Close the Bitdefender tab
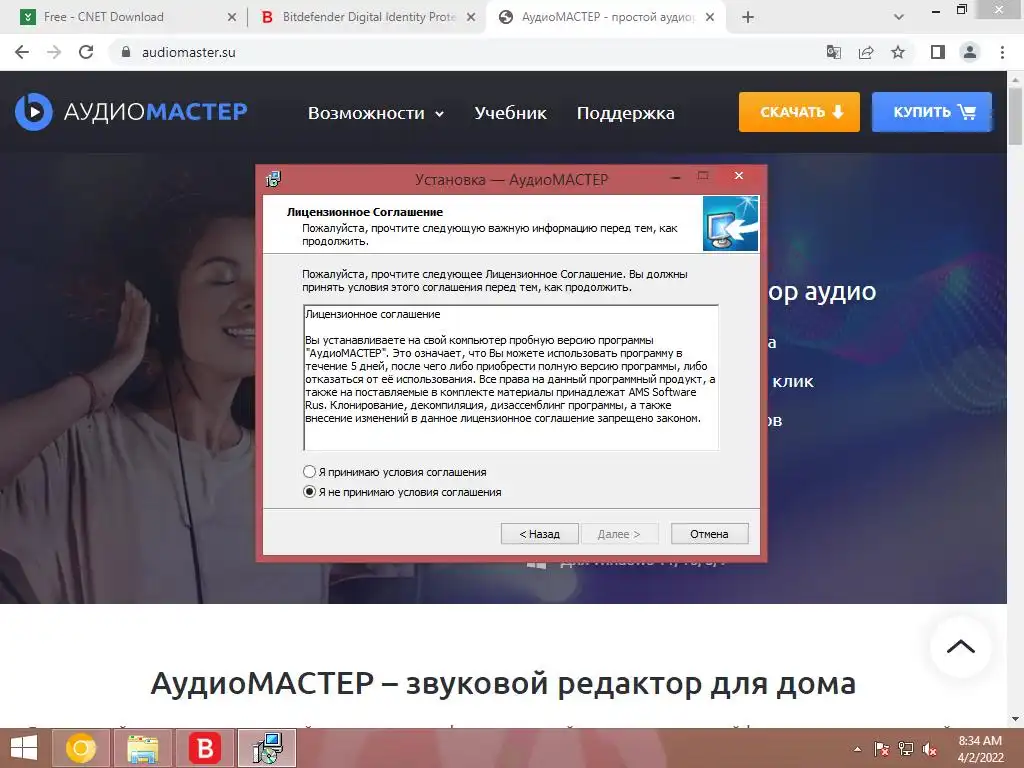Screen dimensions: 1024x768 pos(471,17)
